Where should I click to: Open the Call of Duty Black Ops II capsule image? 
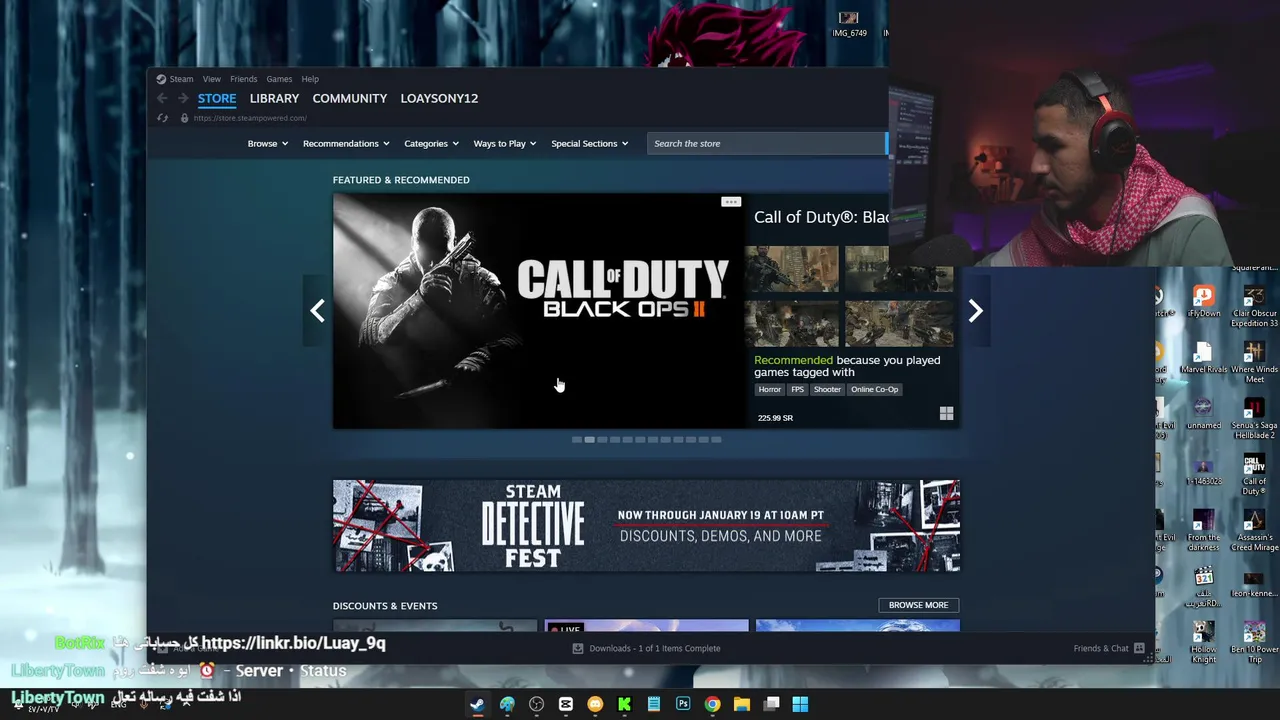click(539, 311)
